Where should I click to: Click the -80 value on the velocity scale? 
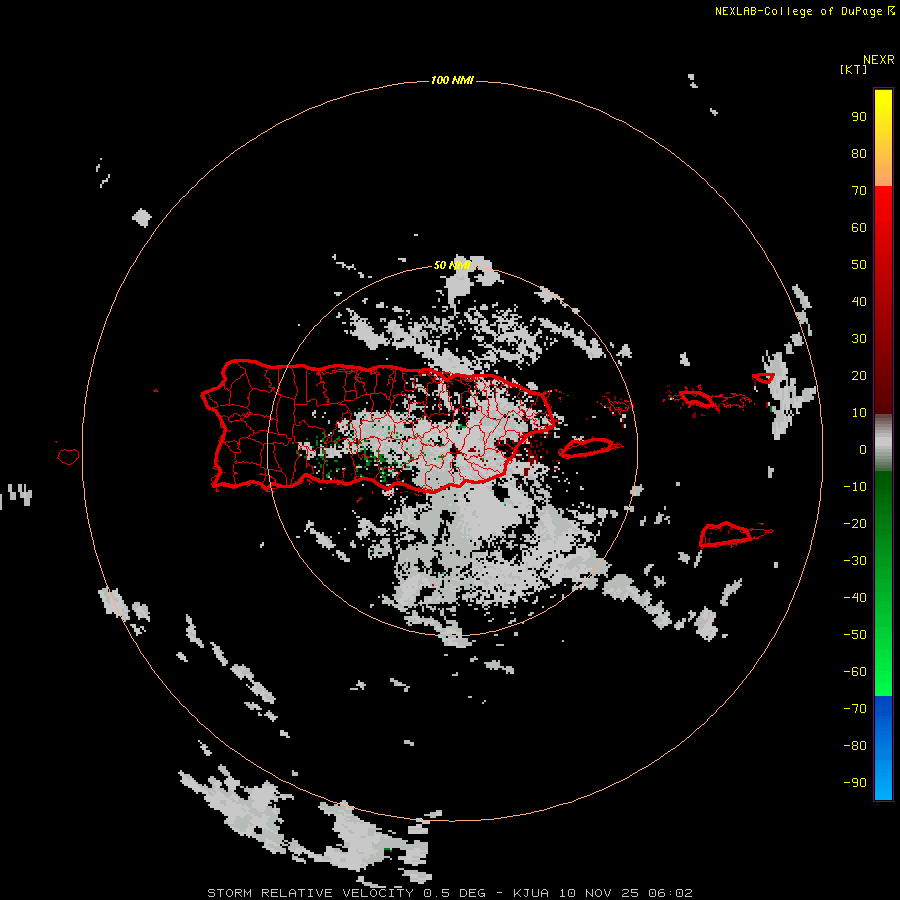pyautogui.click(x=855, y=746)
